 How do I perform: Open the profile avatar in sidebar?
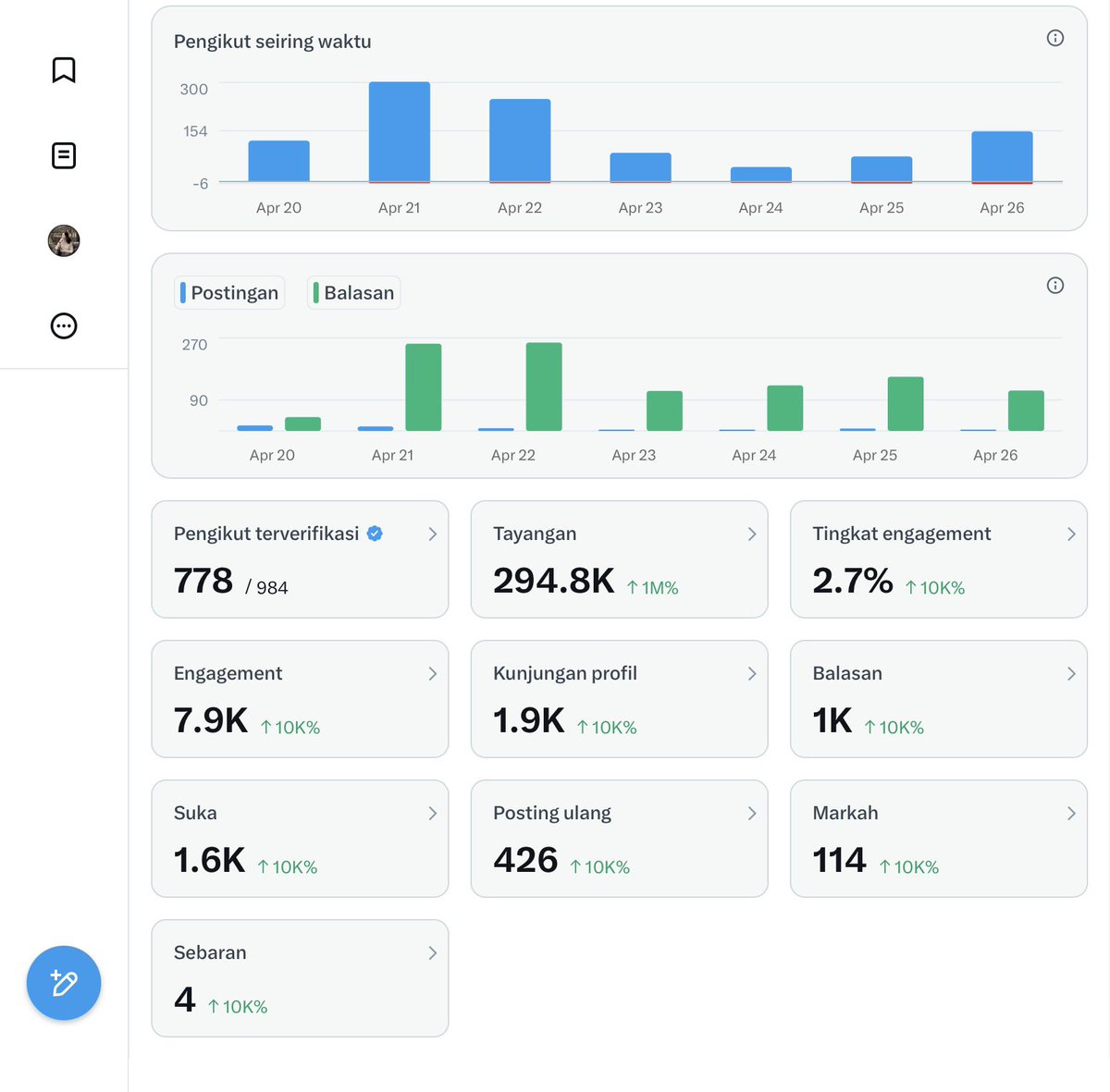point(64,240)
